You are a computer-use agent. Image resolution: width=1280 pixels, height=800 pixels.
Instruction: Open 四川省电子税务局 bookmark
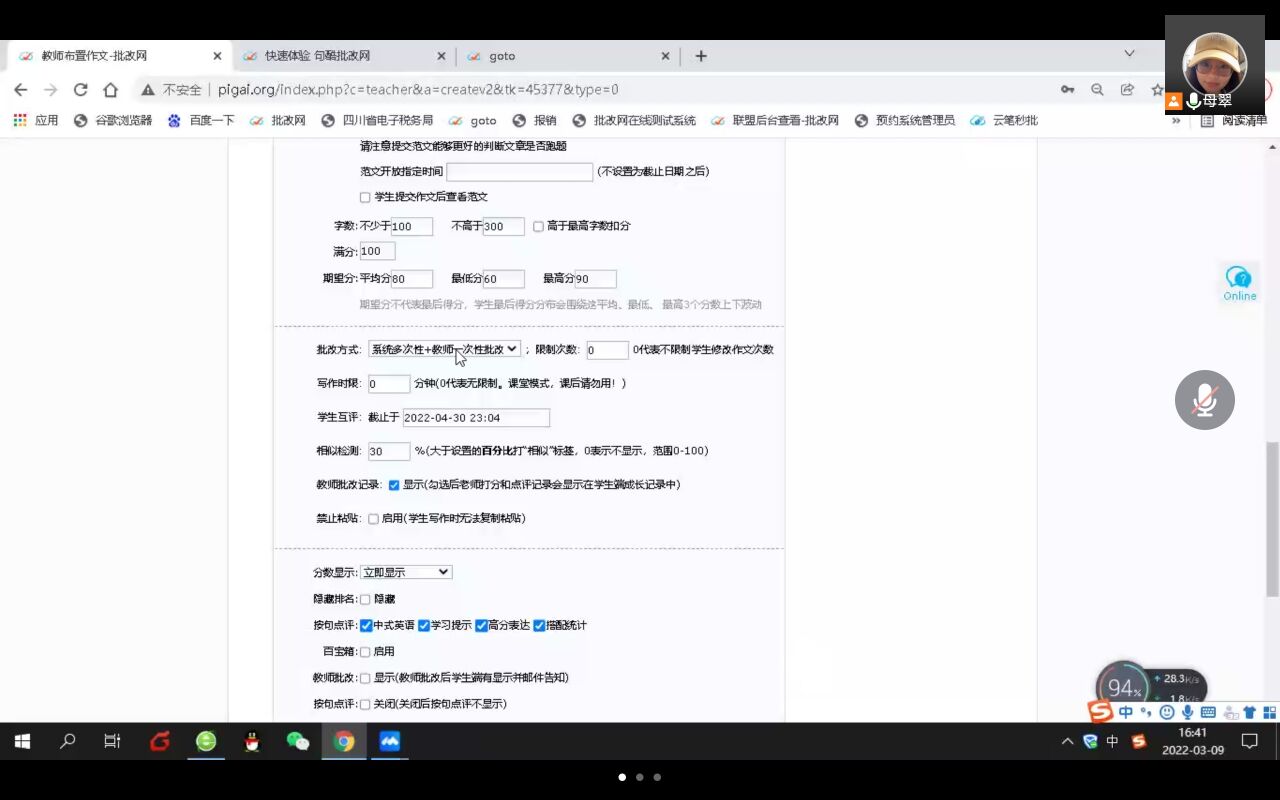point(377,120)
